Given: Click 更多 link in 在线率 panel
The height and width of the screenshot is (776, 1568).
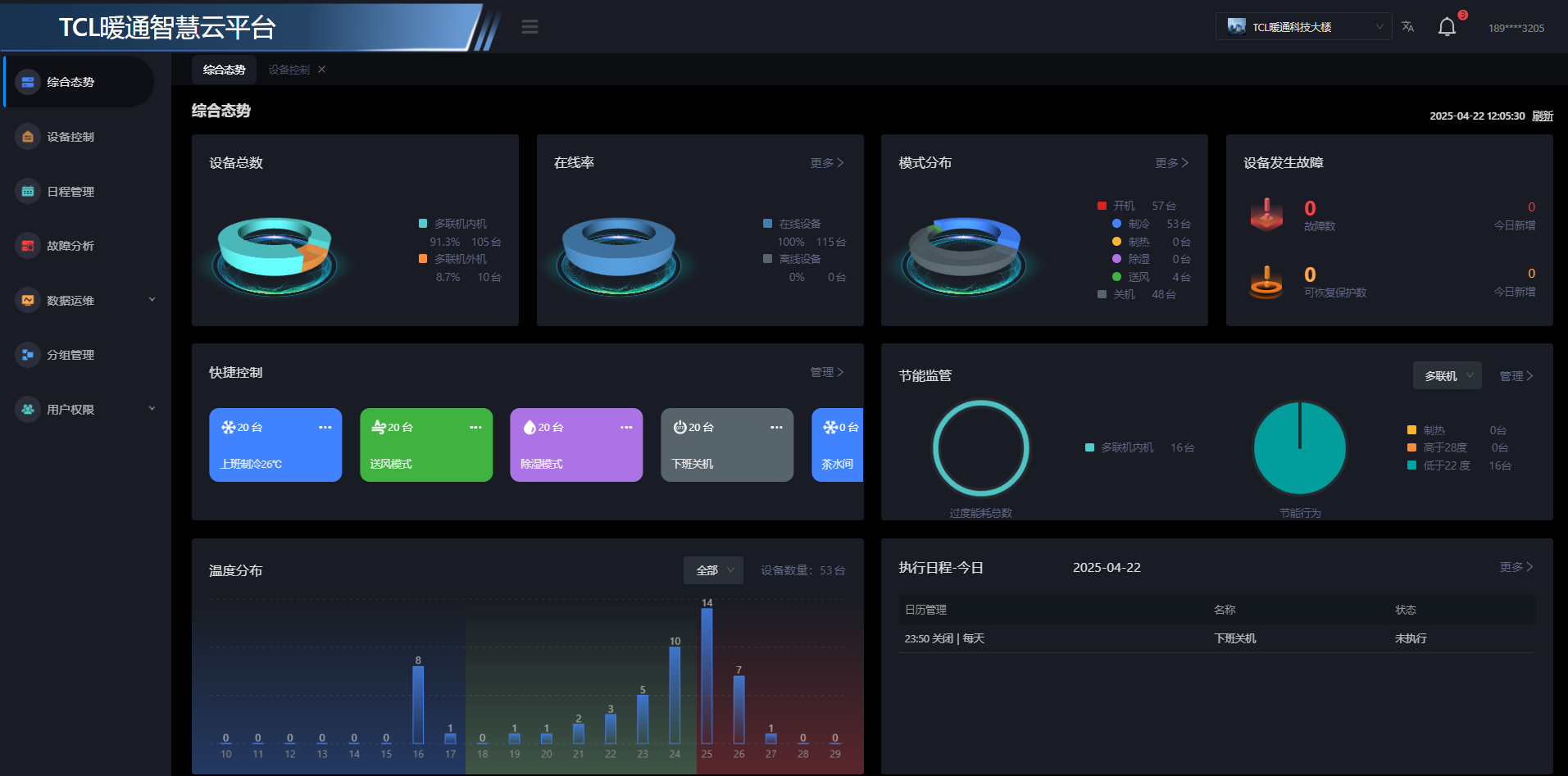Looking at the screenshot, I should tap(827, 163).
